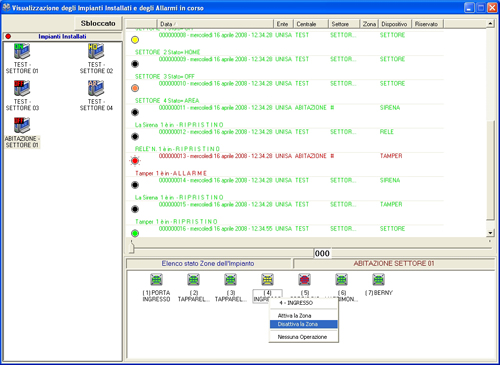Click TAMPER device cell in row 000000013
The height and width of the screenshot is (365, 500).
[x=391, y=156]
